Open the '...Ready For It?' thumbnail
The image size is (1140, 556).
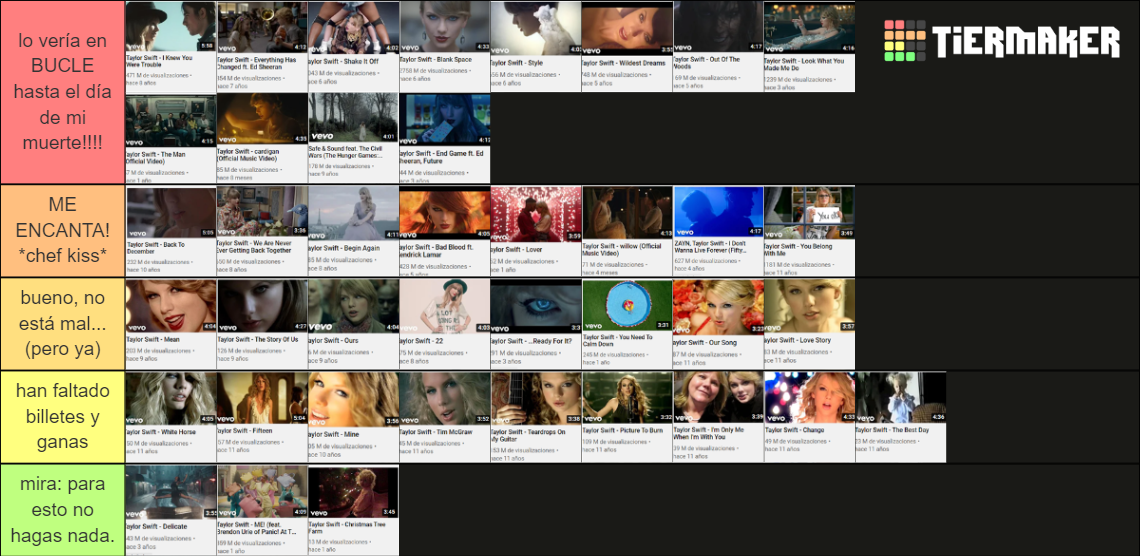click(x=536, y=324)
